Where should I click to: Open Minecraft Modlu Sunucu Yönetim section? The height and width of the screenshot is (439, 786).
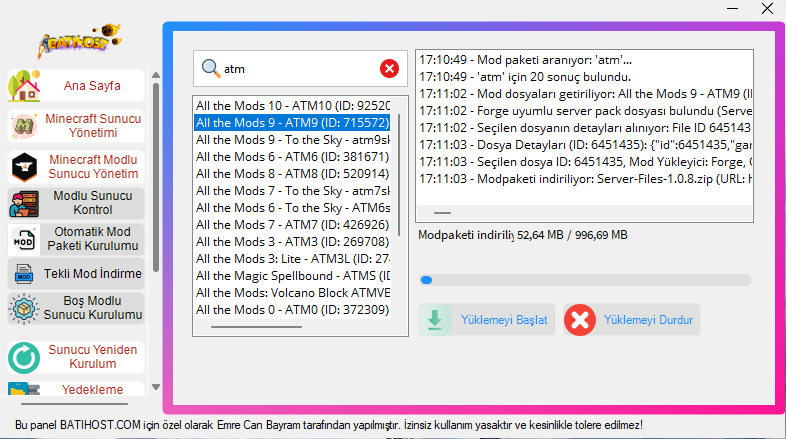(x=76, y=167)
